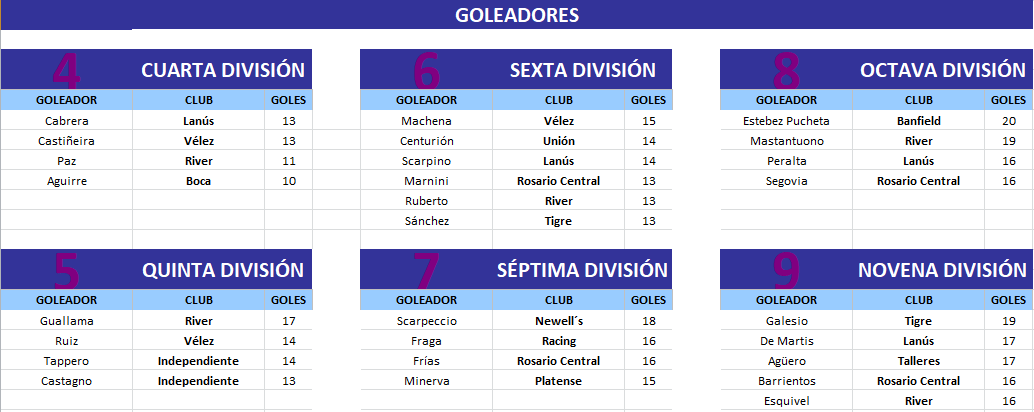Select goals value 20 in Octava table
This screenshot has height=412, width=1034.
click(x=1009, y=121)
